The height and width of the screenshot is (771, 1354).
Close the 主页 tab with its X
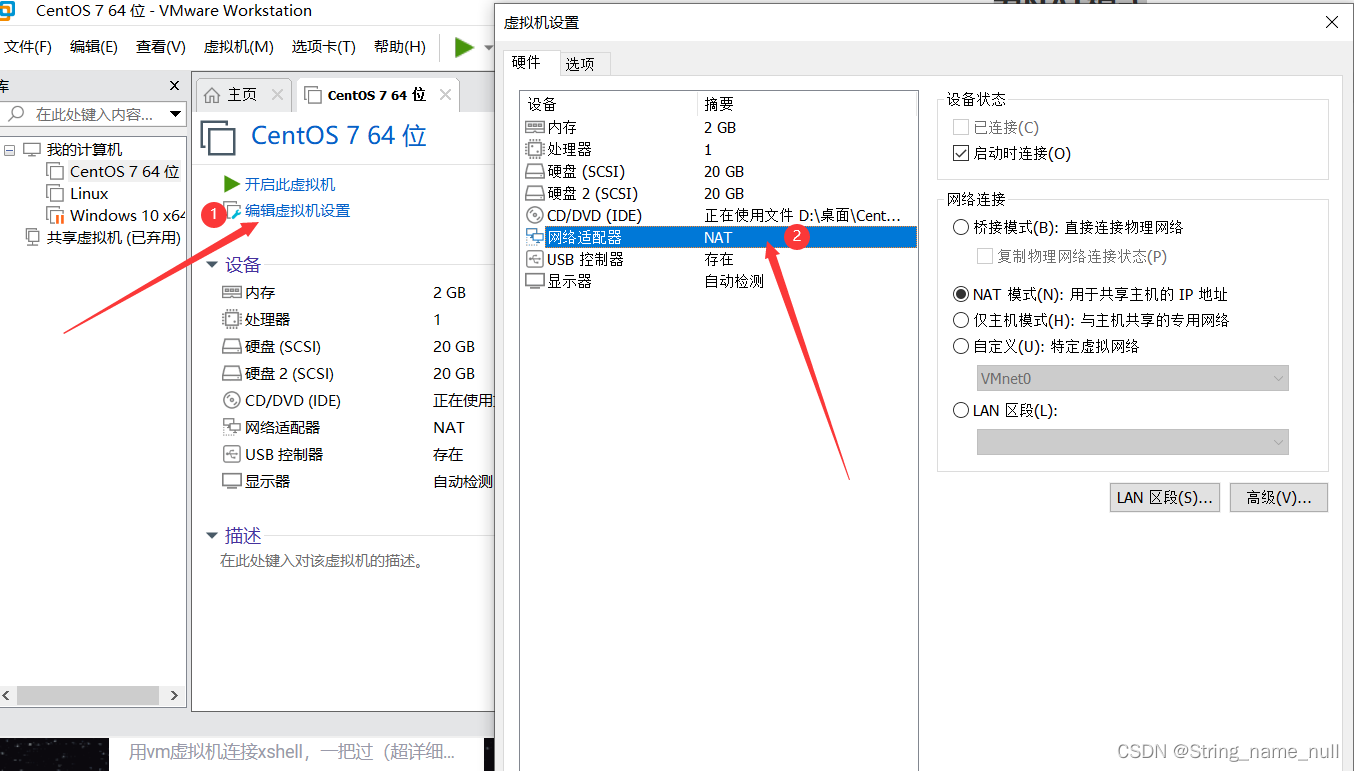pyautogui.click(x=278, y=95)
